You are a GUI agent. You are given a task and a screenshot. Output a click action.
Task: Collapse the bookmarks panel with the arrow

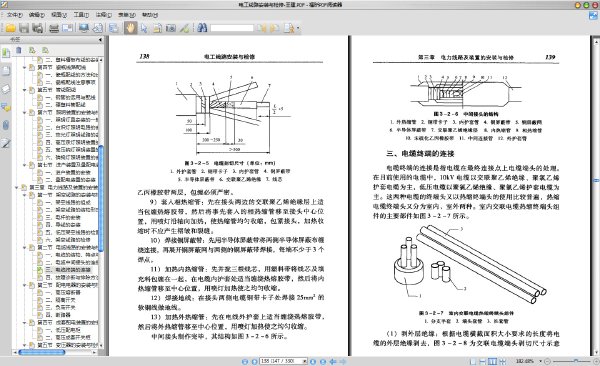click(x=100, y=39)
